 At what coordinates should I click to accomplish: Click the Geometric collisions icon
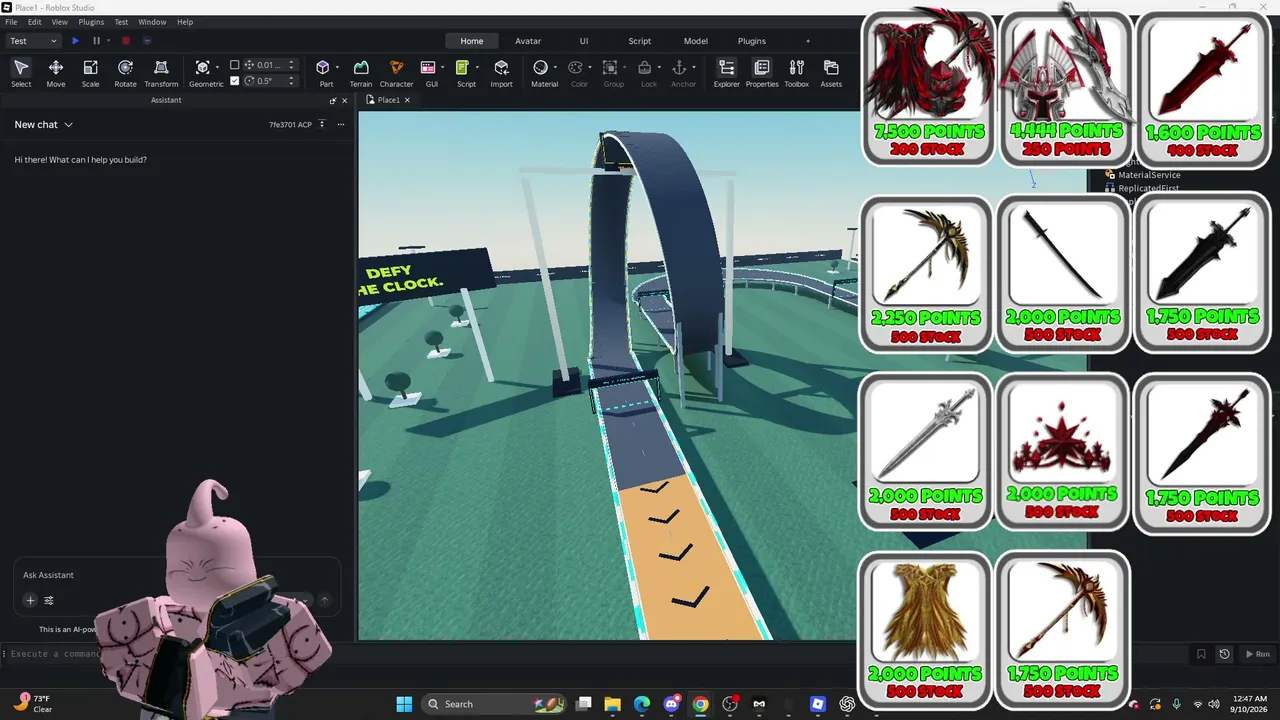click(x=202, y=67)
